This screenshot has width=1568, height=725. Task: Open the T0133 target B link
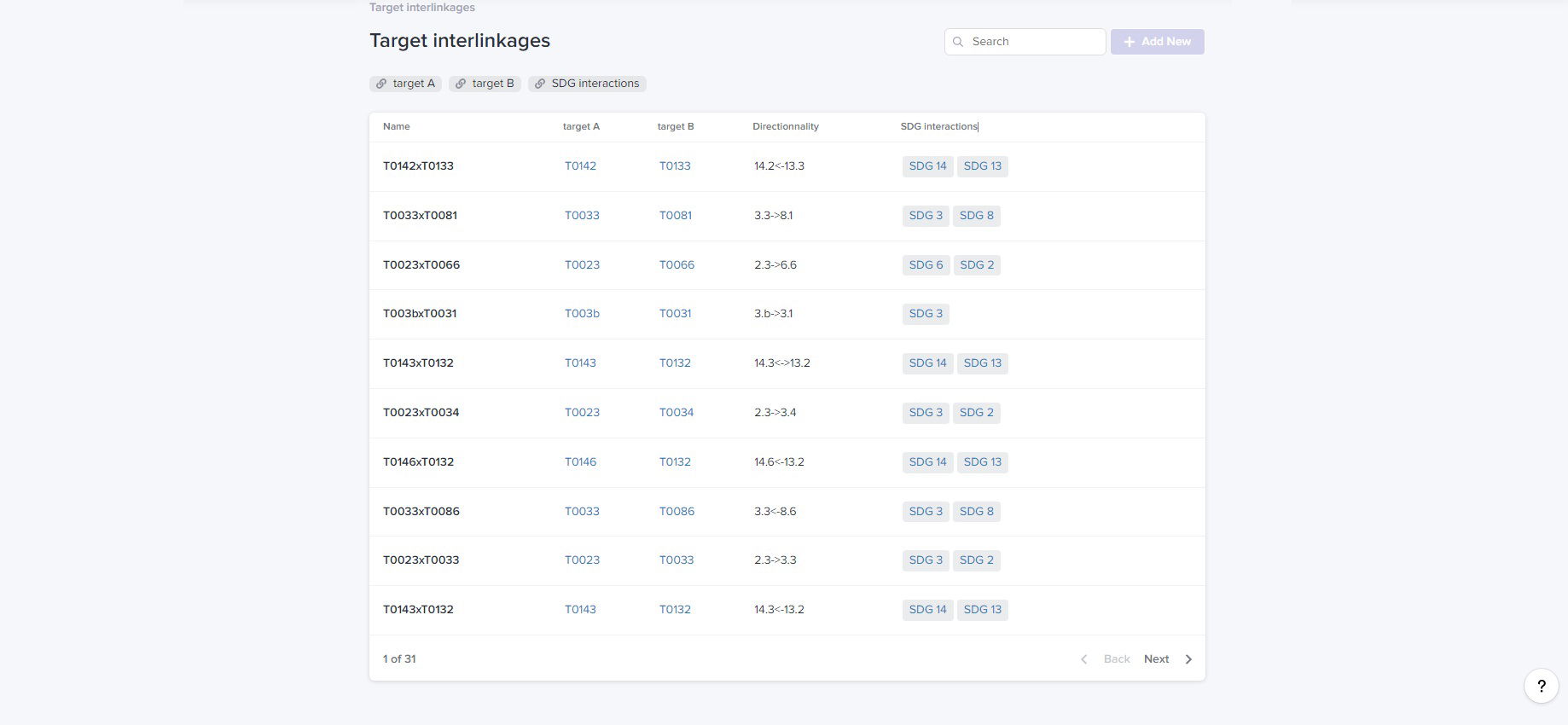[675, 166]
